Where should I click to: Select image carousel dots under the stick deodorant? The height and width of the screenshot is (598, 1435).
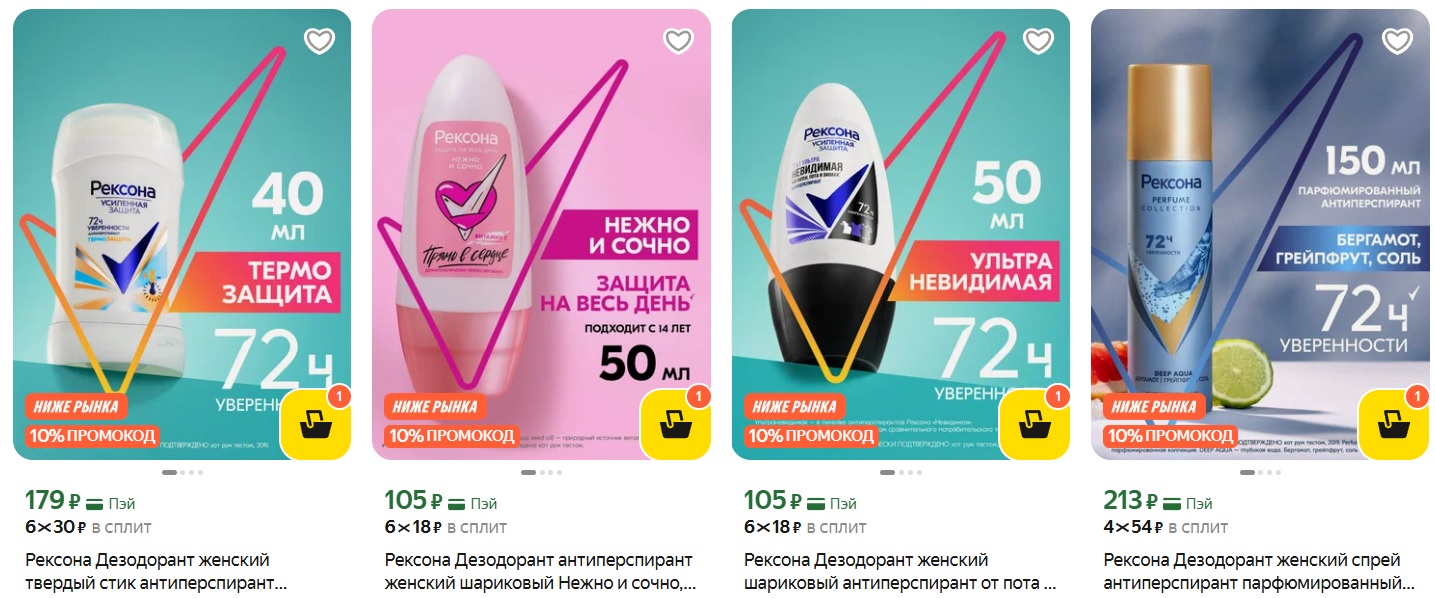pyautogui.click(x=182, y=472)
